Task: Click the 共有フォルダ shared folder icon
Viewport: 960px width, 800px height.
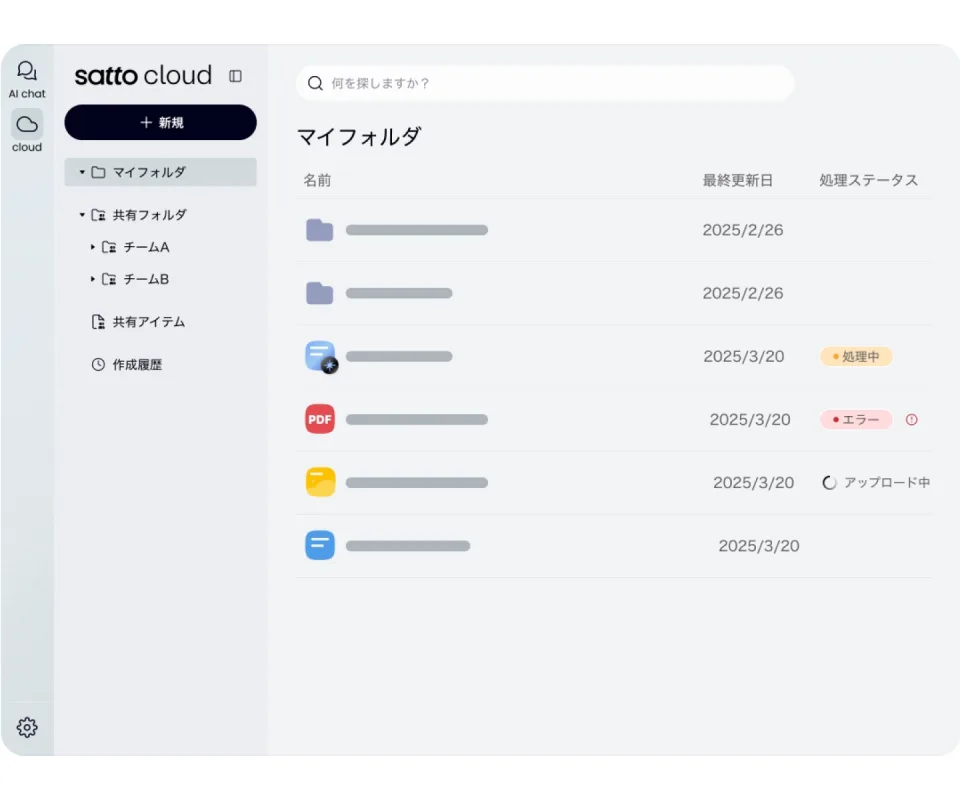Action: pyautogui.click(x=98, y=215)
